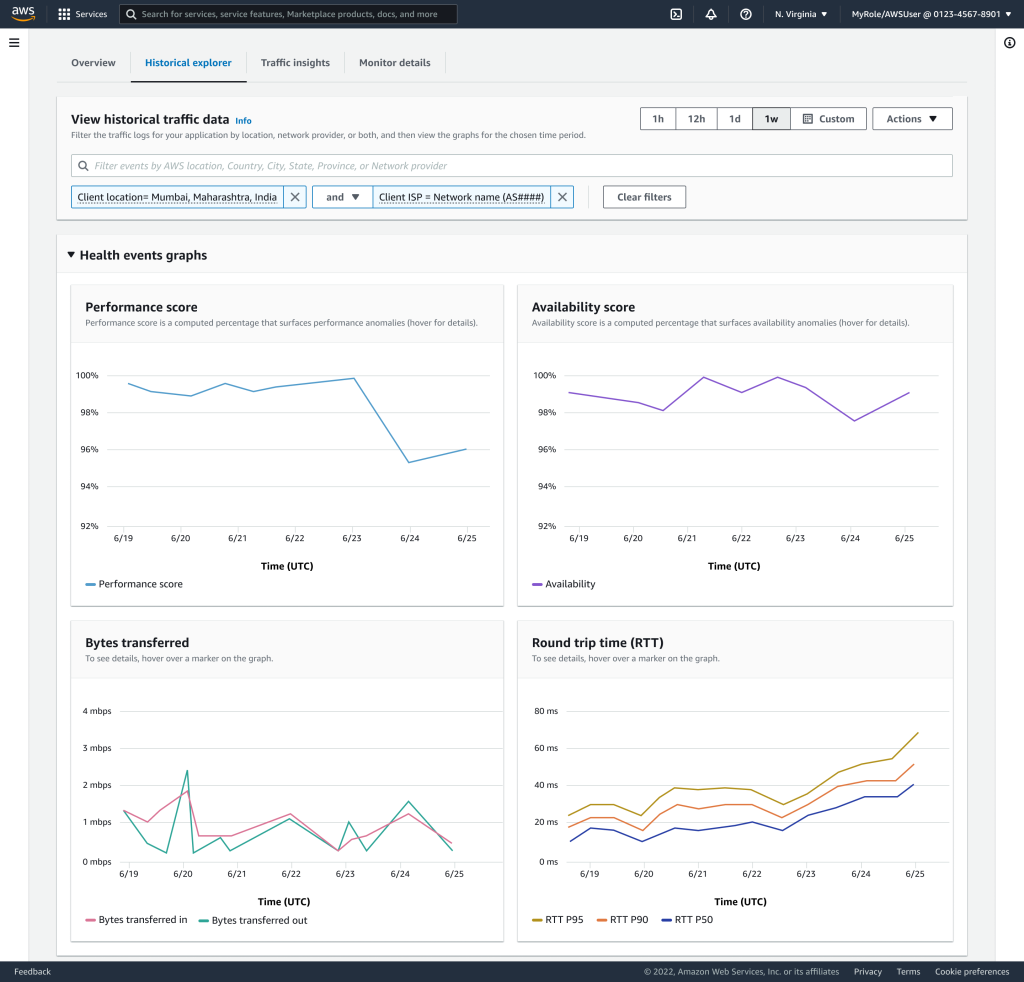Screen dimensions: 1024x982
Task: Open the Actions dropdown
Action: pos(911,118)
